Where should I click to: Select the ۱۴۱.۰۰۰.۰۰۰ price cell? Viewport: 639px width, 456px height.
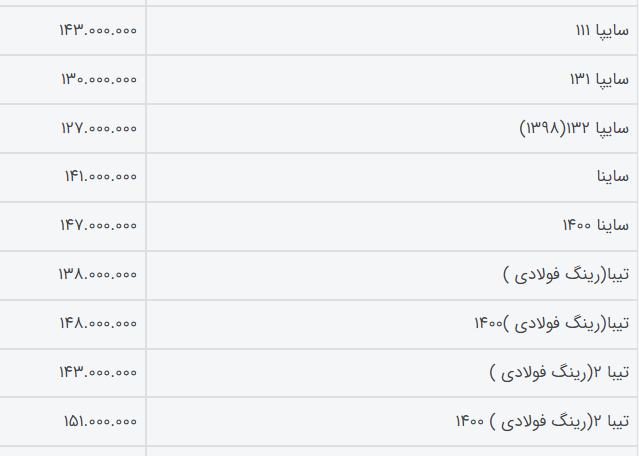pyautogui.click(x=98, y=177)
